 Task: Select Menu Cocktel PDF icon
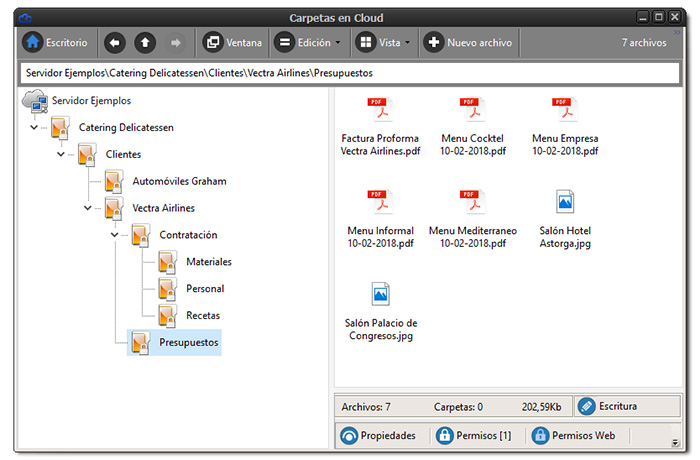click(x=473, y=109)
